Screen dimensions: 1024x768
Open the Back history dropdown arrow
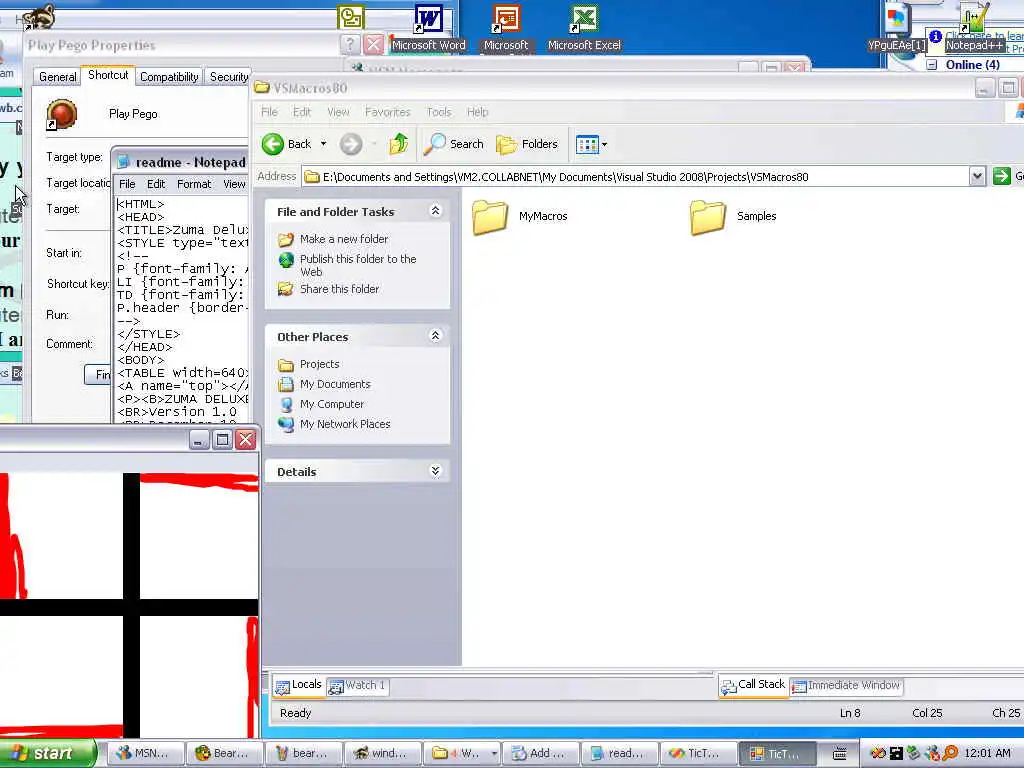pyautogui.click(x=323, y=144)
